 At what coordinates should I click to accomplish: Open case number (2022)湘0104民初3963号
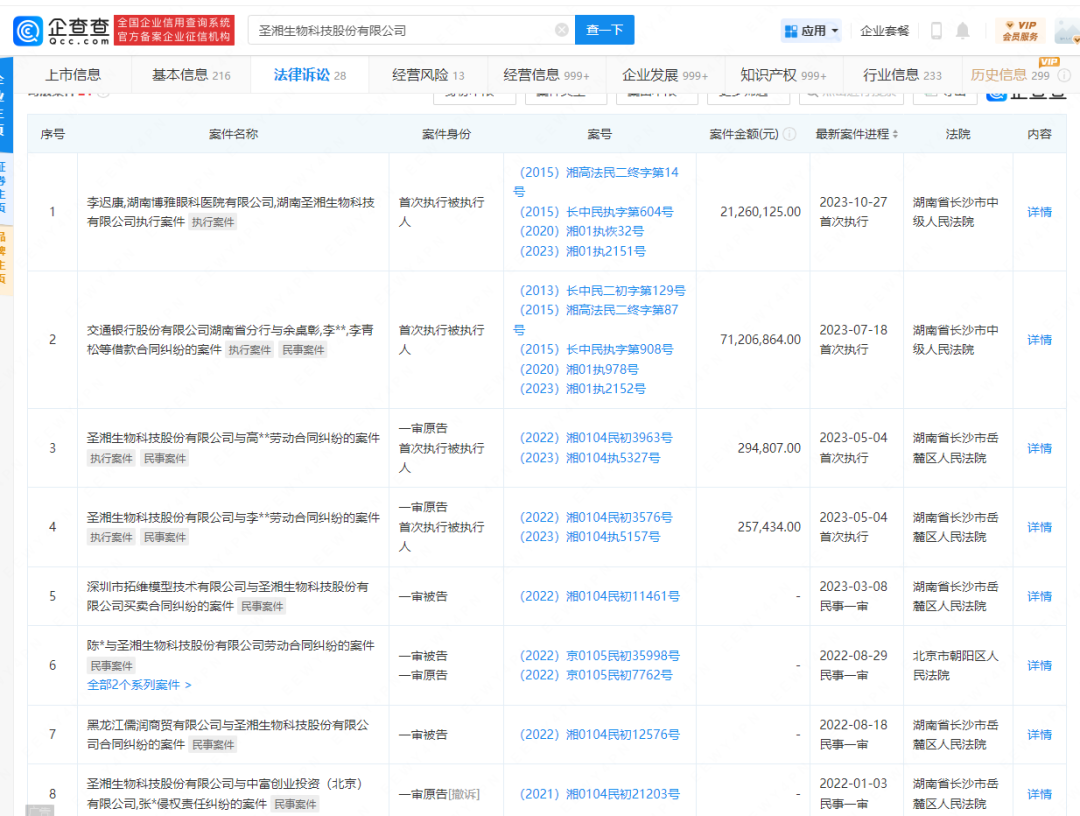pos(596,438)
